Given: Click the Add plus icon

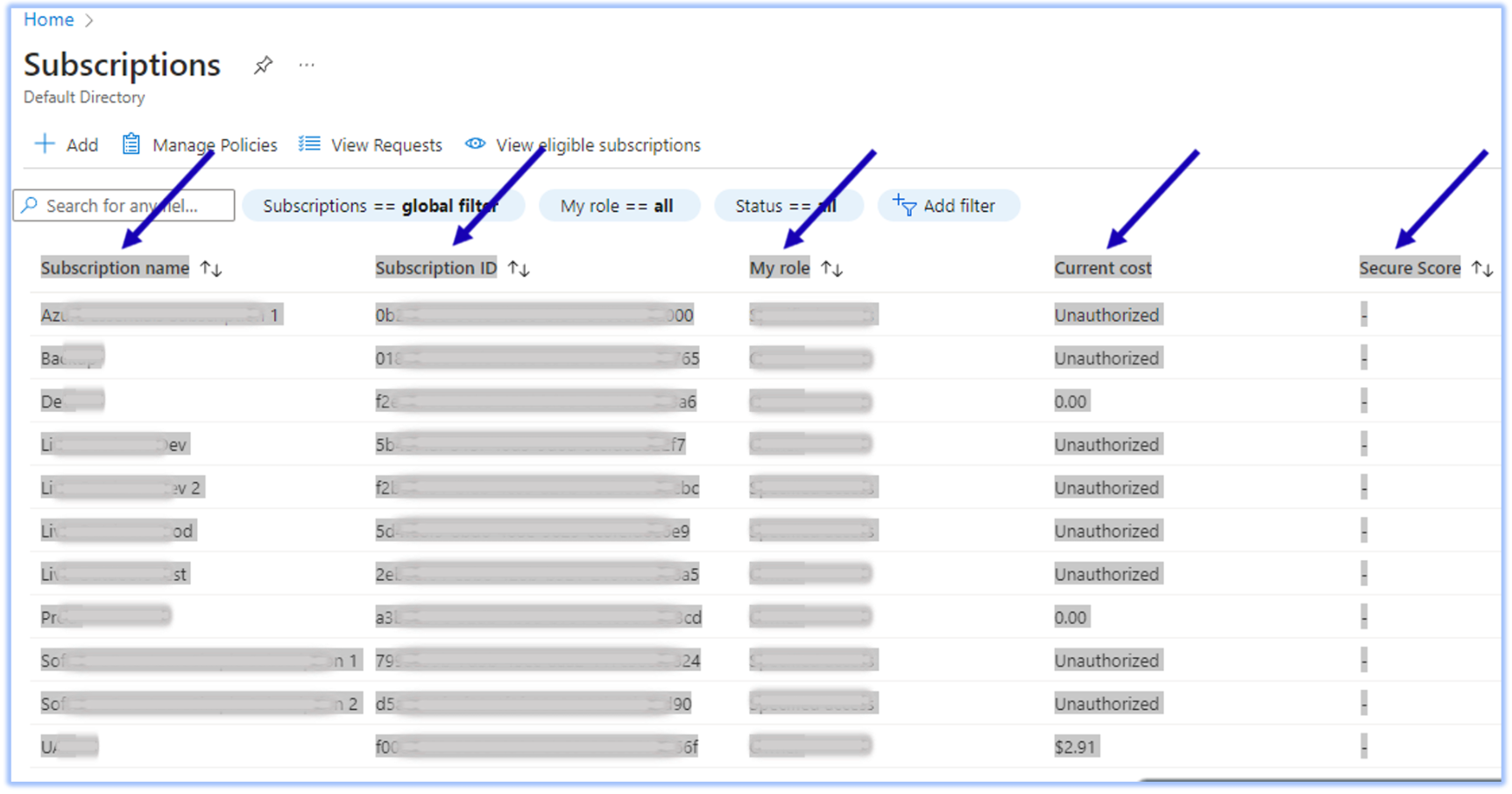Looking at the screenshot, I should pos(45,144).
